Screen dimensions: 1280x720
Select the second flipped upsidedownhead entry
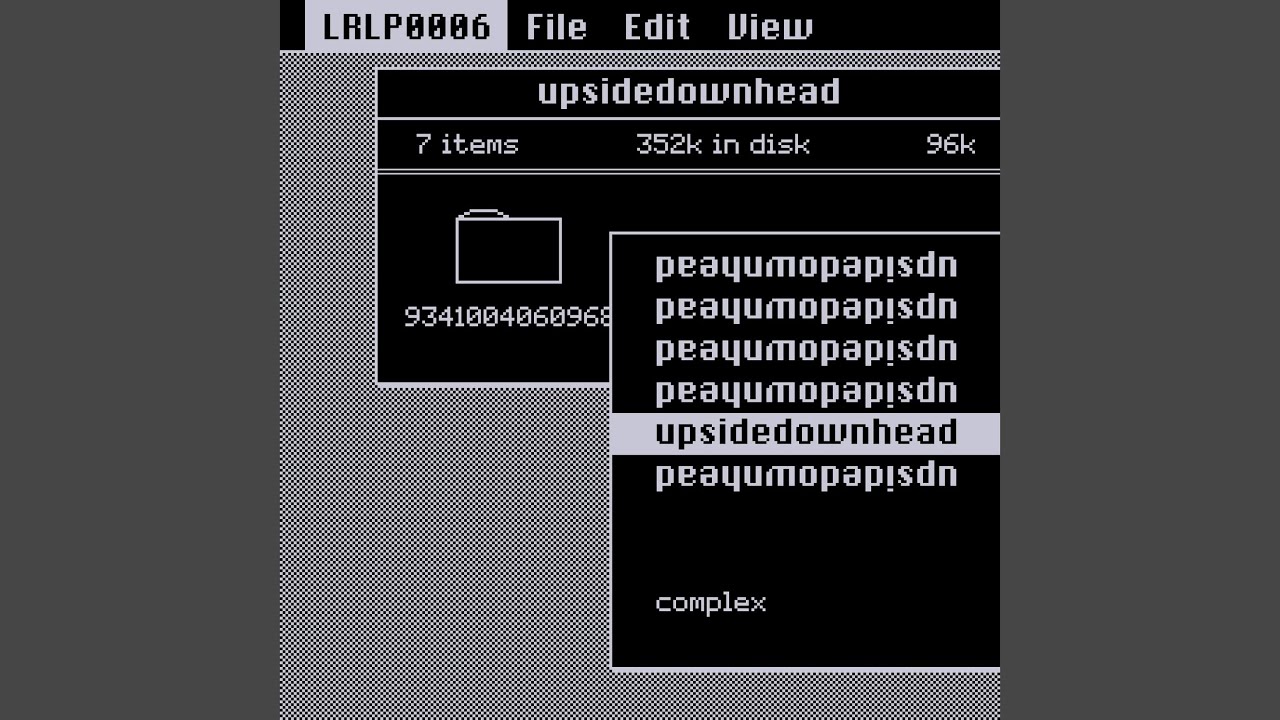click(x=806, y=308)
